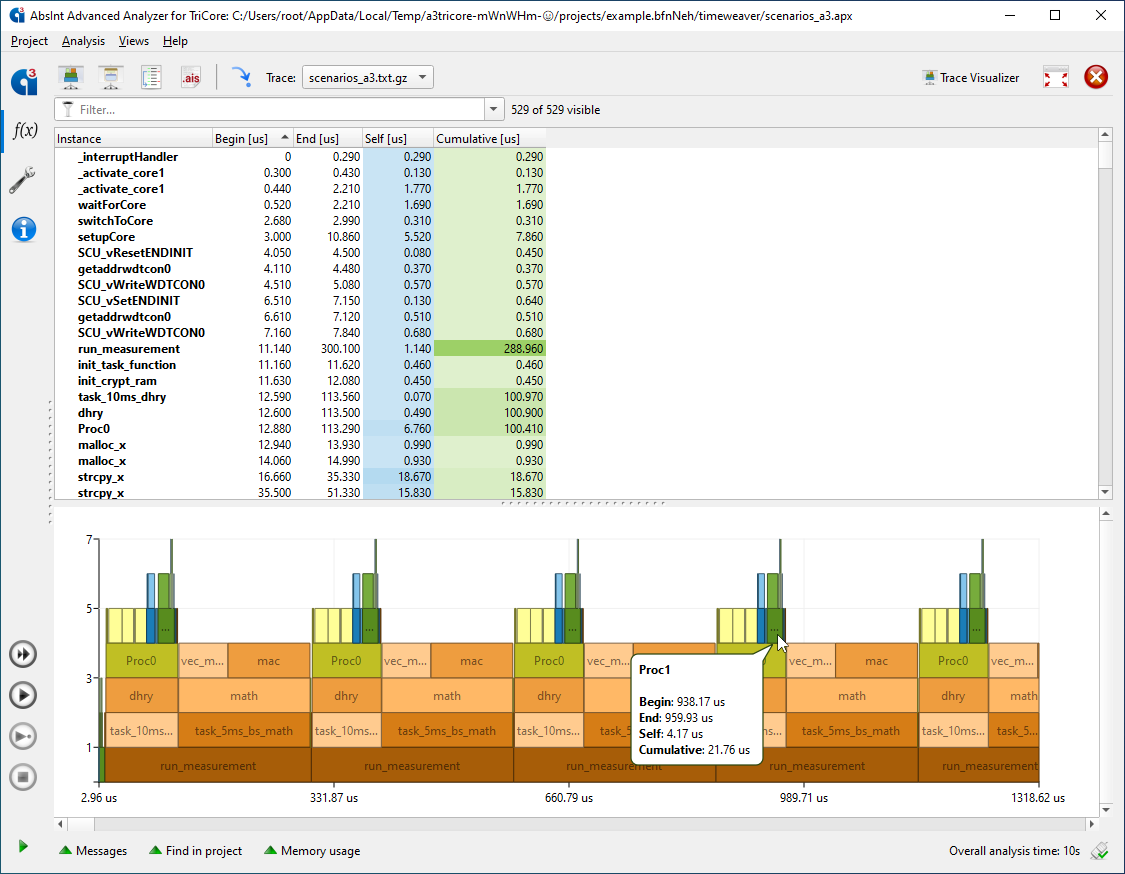Open the Help menu
This screenshot has width=1125, height=874.
coord(175,41)
